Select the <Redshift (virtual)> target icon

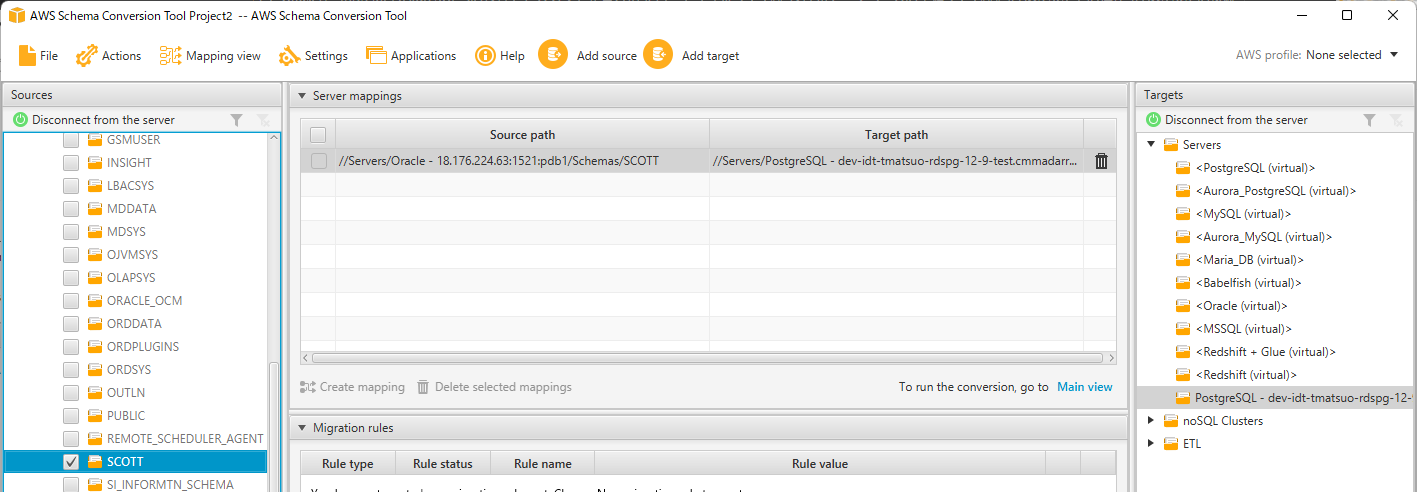tap(1184, 375)
